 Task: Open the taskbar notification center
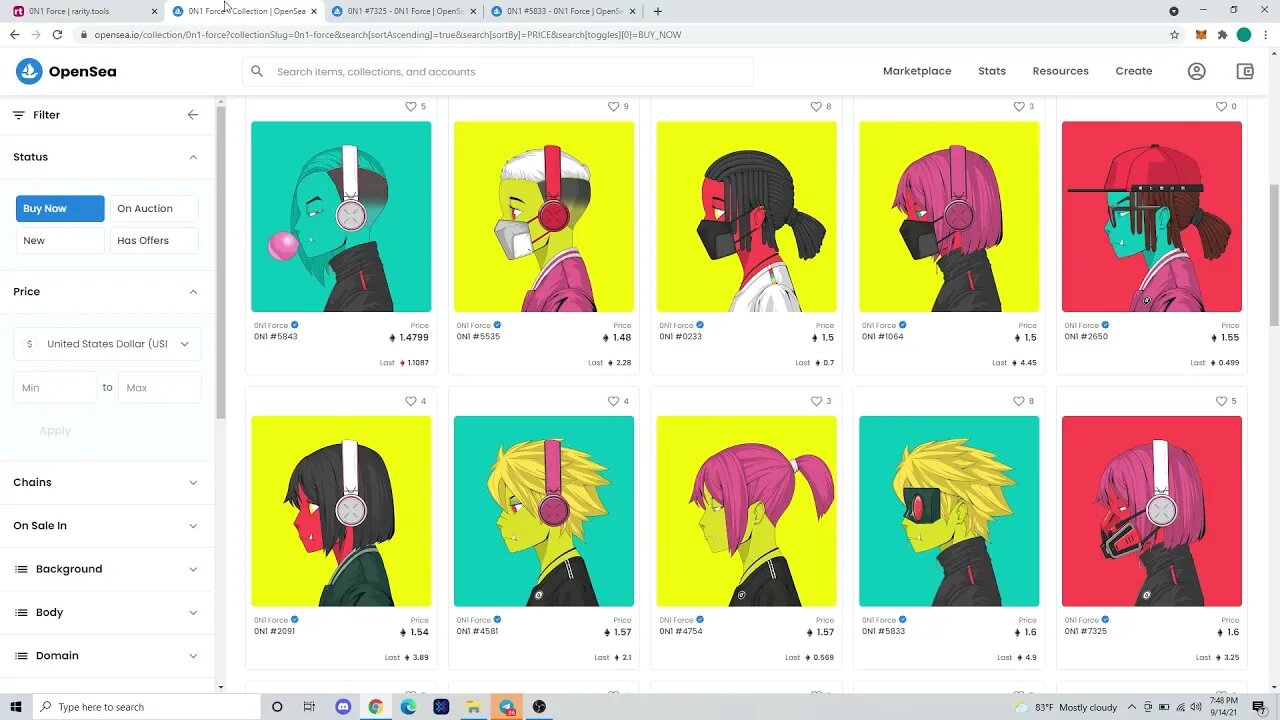click(1259, 707)
